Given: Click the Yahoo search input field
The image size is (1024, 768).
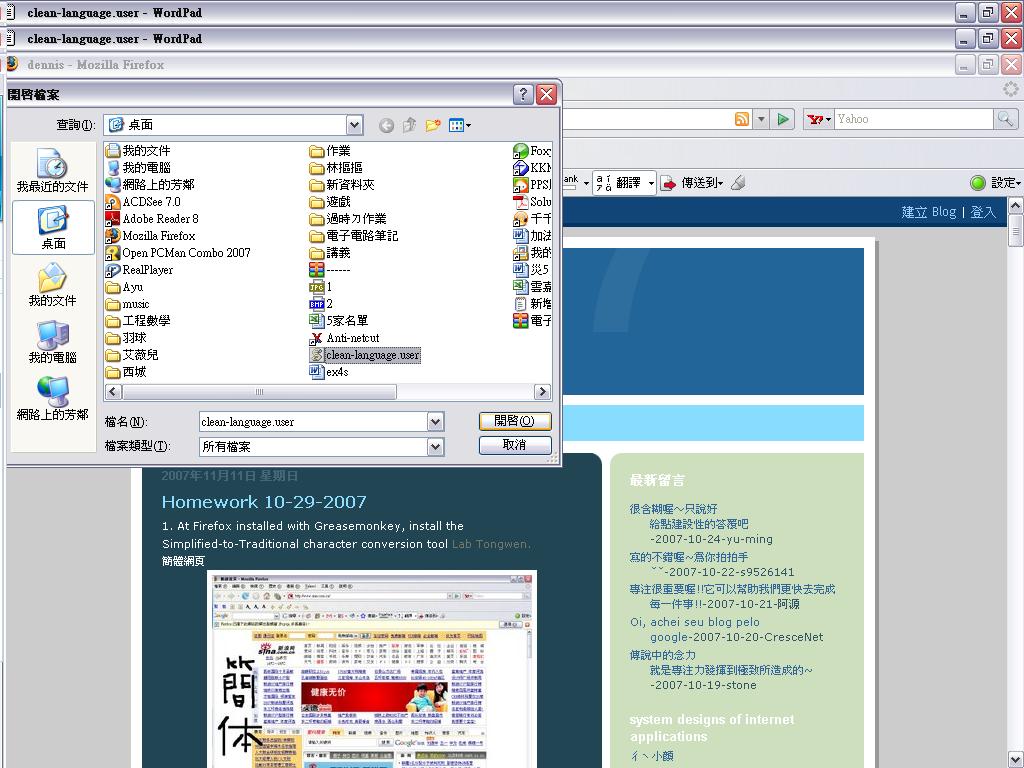Looking at the screenshot, I should point(913,119).
